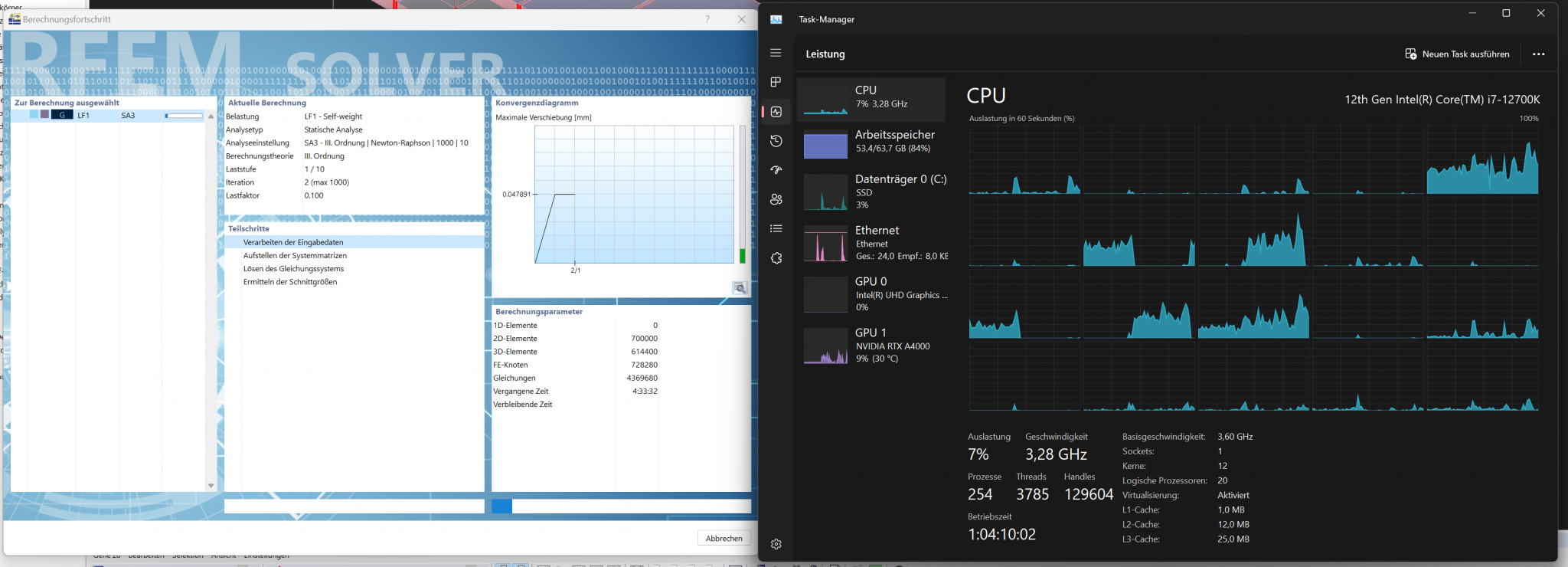
Task: Click the Task-Manager title bar app icon
Action: [x=776, y=19]
